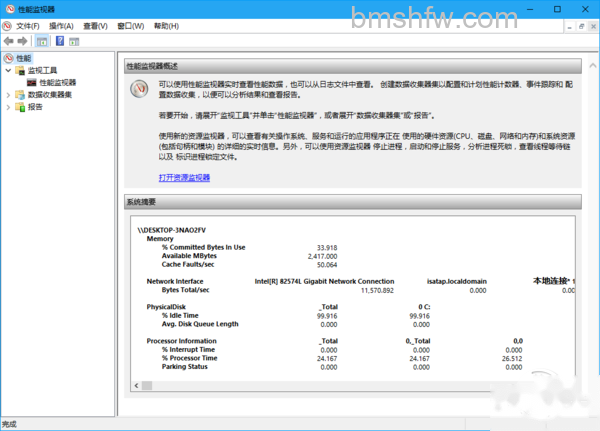Select the 性能监视器 tree item label
600x431 pixels.
pyautogui.click(x=58, y=82)
